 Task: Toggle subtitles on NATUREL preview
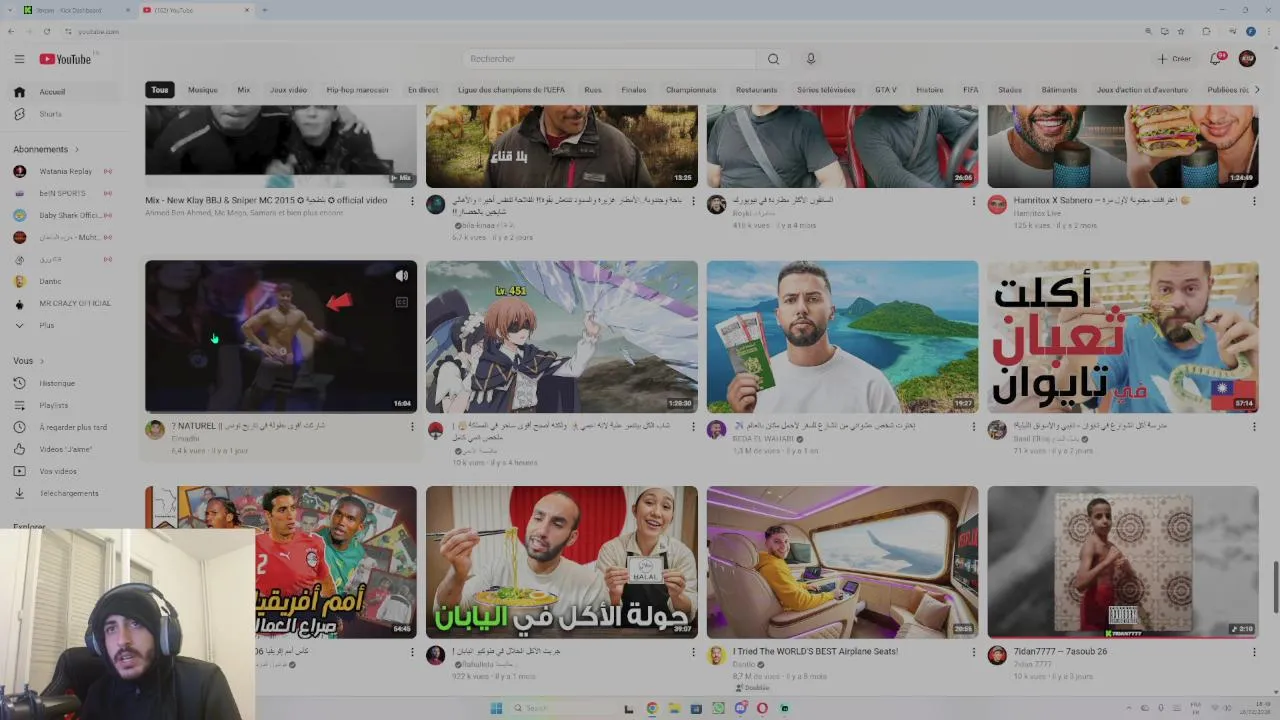[x=401, y=301]
